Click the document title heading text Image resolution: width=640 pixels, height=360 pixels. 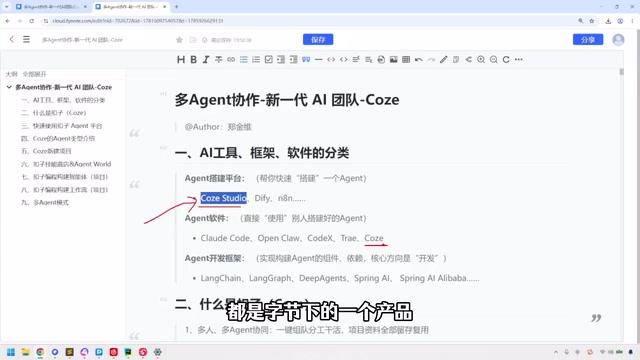click(287, 100)
